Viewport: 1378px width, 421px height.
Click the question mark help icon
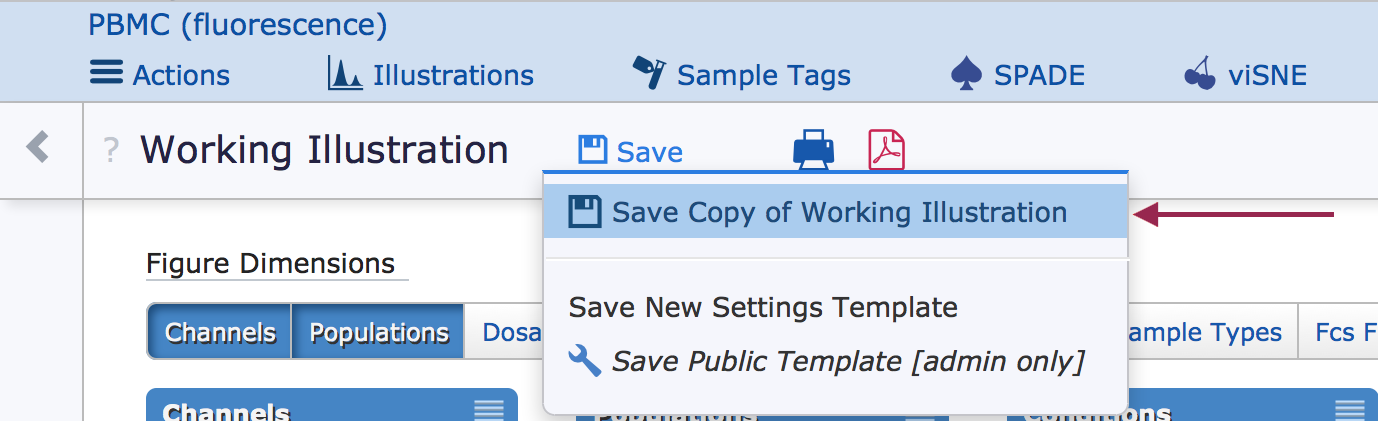click(111, 151)
